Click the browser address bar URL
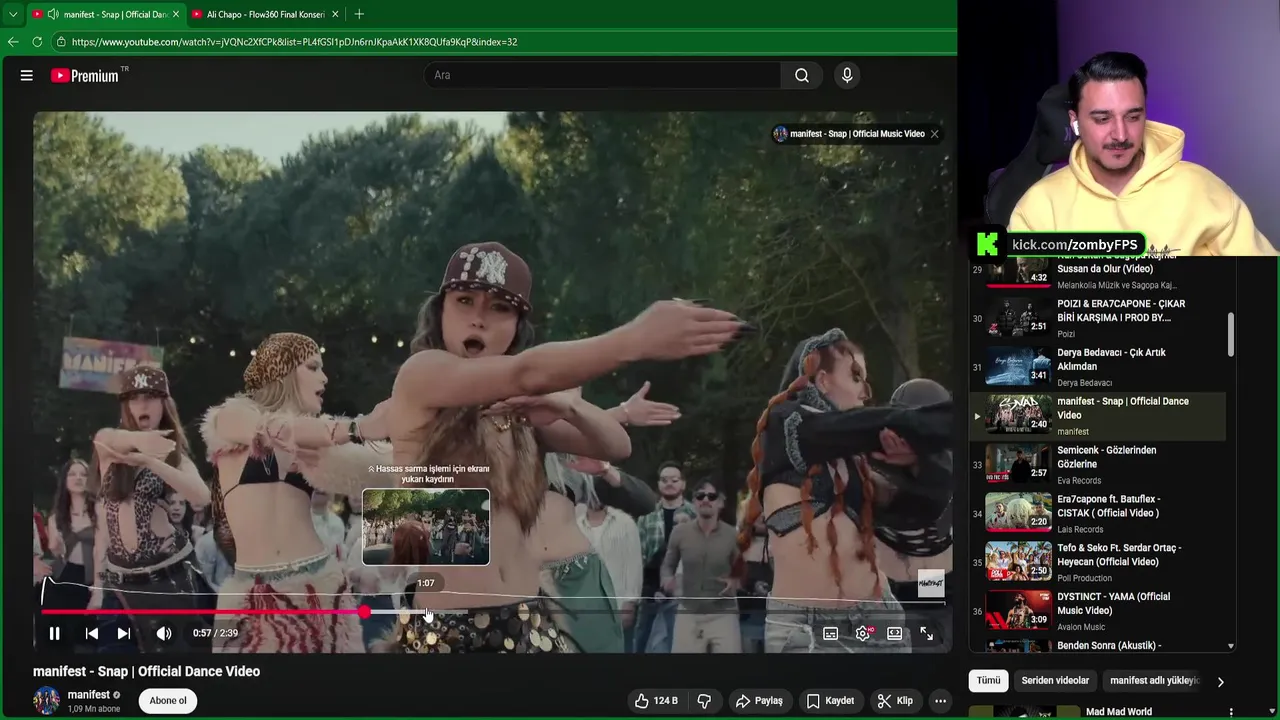This screenshot has height=720, width=1280. (295, 42)
